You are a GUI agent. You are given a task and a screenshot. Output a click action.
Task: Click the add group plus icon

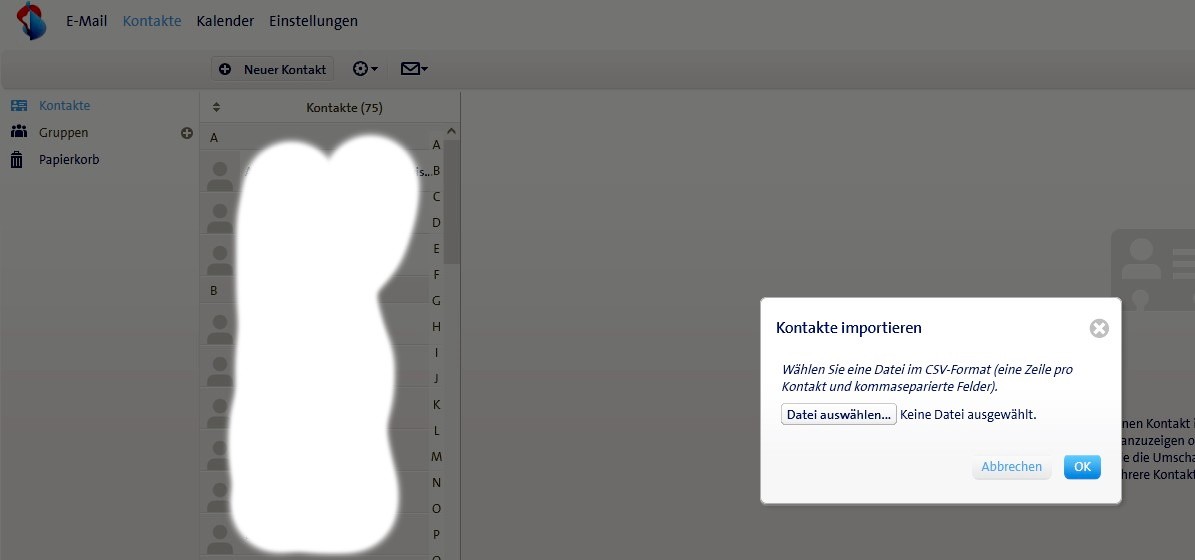(187, 133)
